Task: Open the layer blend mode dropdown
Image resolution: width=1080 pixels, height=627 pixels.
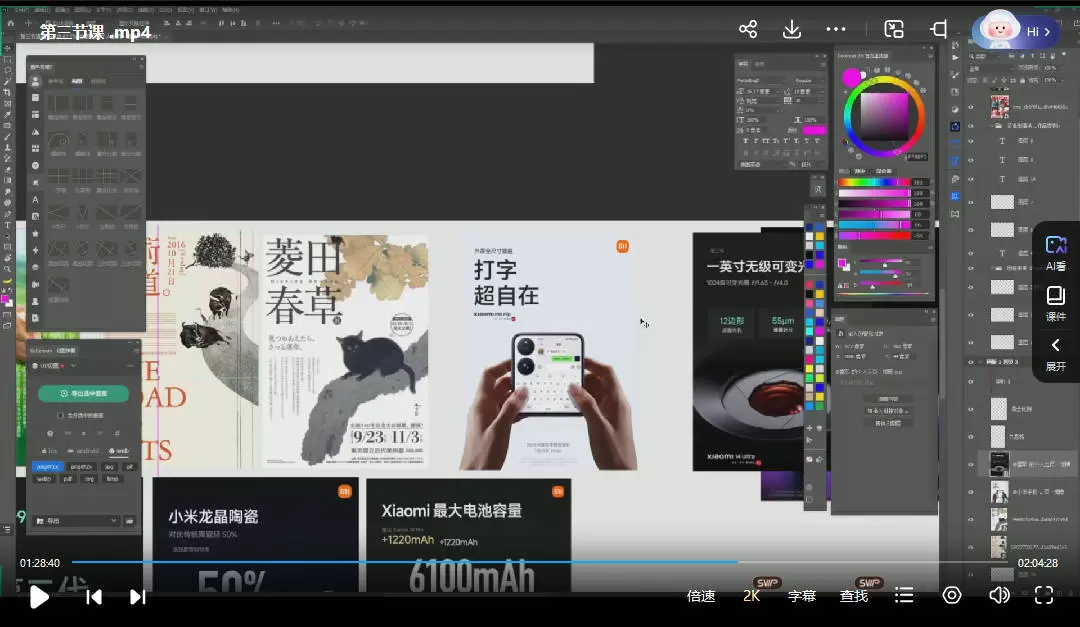Action: pyautogui.click(x=990, y=68)
